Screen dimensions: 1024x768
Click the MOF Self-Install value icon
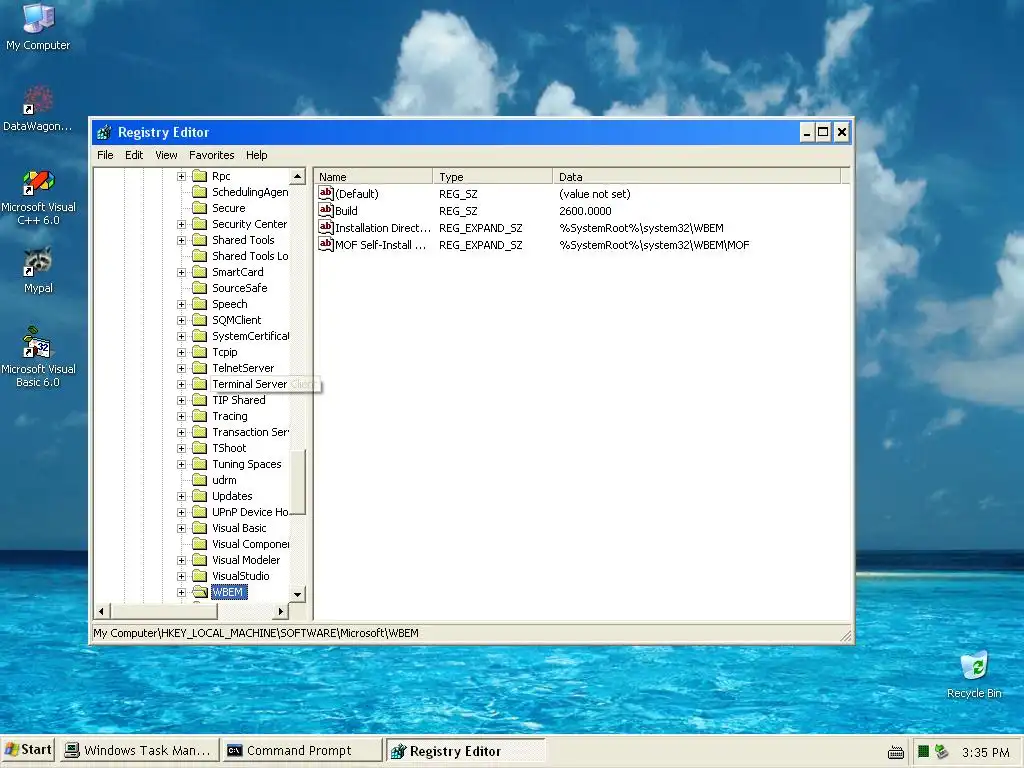pyautogui.click(x=325, y=244)
